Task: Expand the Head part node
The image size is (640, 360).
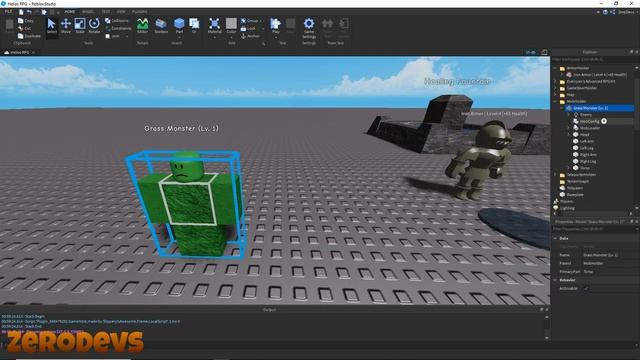Action: (x=569, y=134)
